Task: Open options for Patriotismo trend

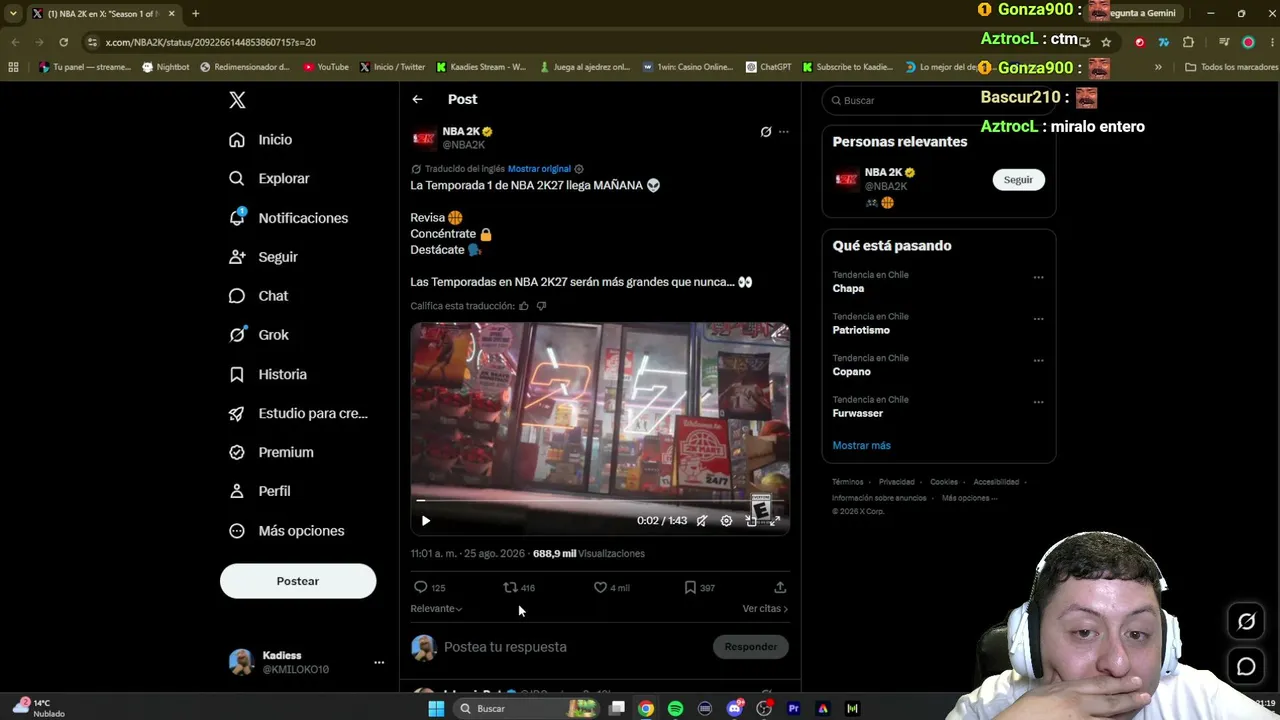Action: click(x=1038, y=320)
